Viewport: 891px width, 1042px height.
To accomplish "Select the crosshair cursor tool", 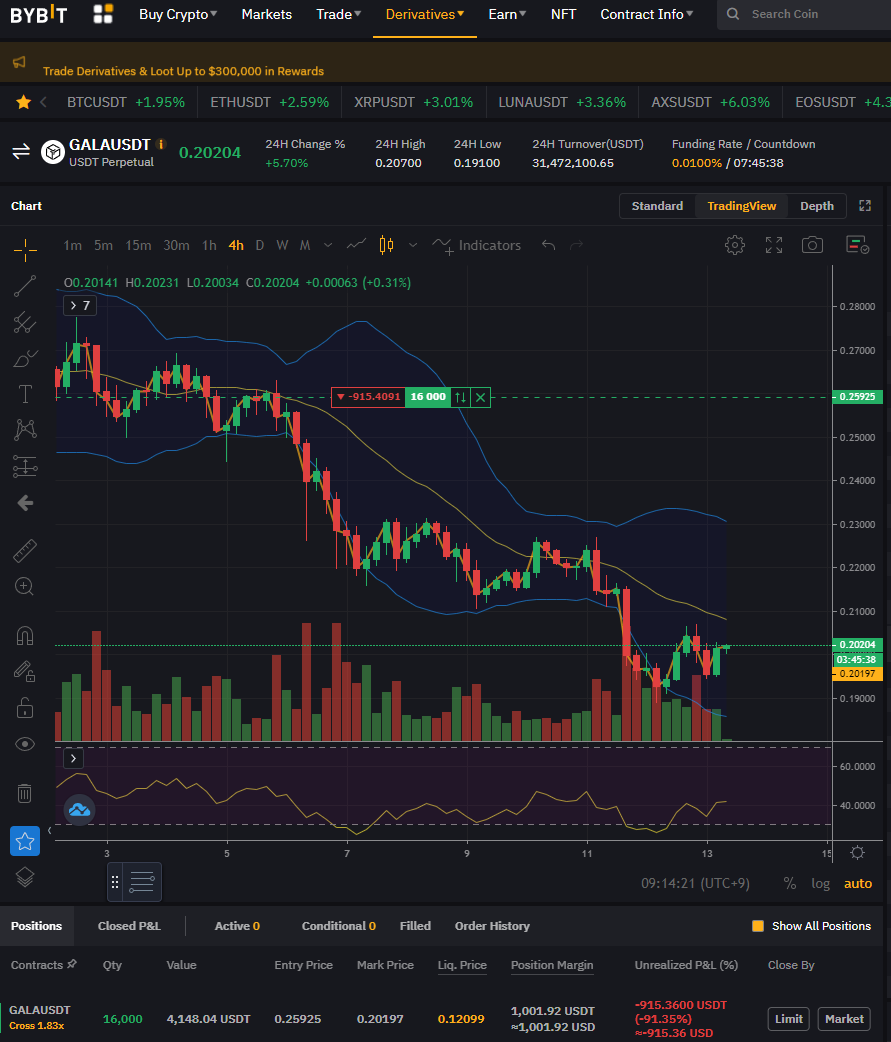I will tap(25, 250).
